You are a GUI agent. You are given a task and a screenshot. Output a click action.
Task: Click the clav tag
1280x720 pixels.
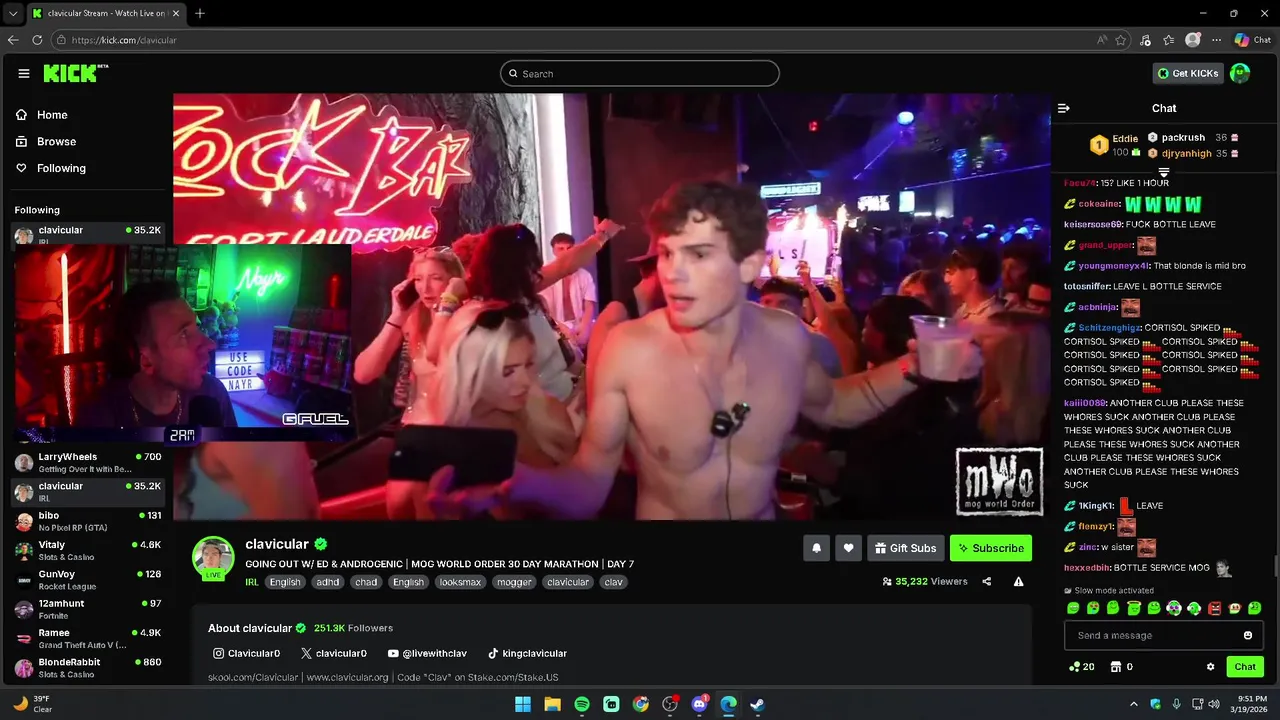(x=613, y=582)
